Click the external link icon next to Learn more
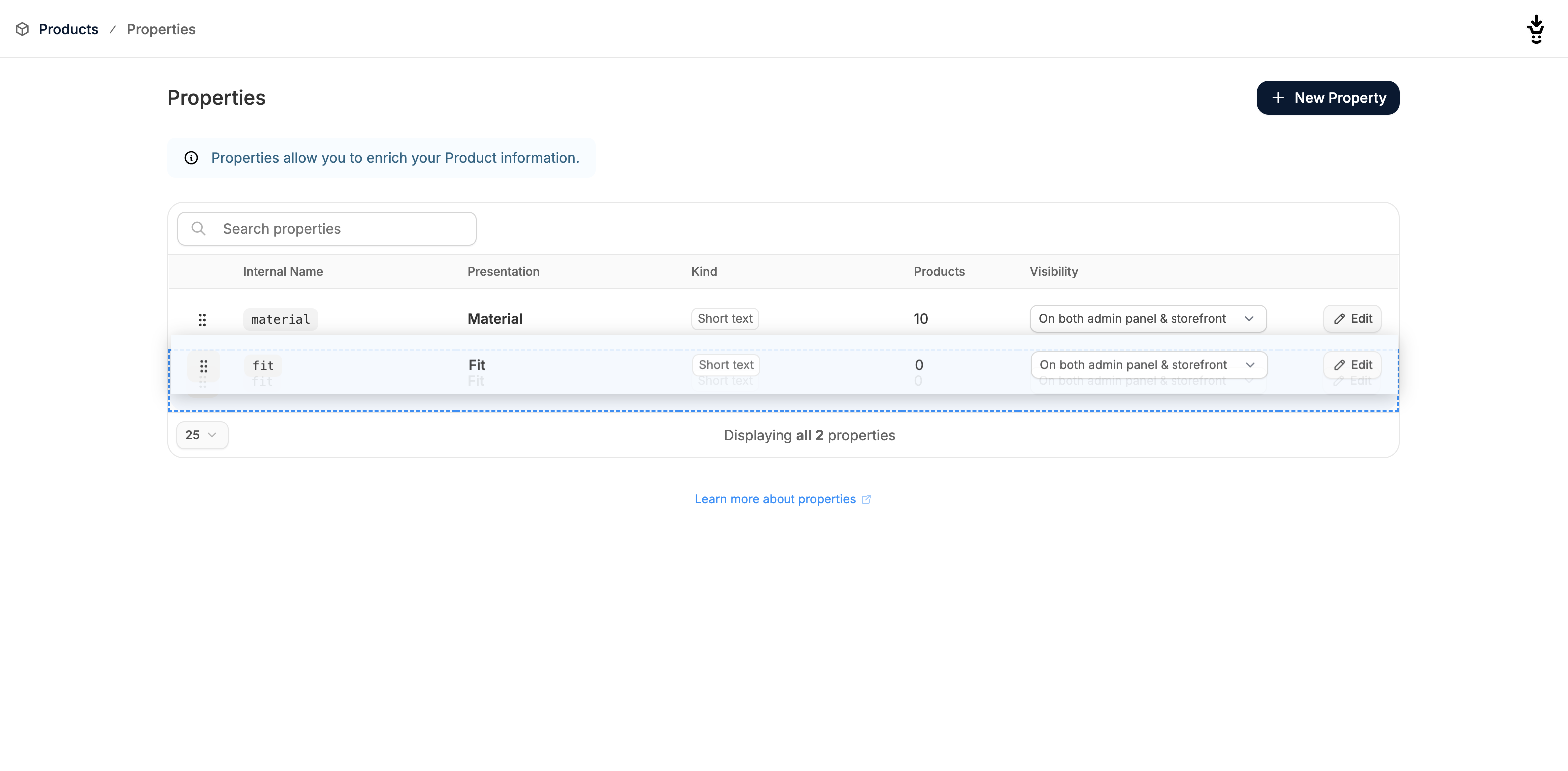The width and height of the screenshot is (1568, 771). [867, 499]
